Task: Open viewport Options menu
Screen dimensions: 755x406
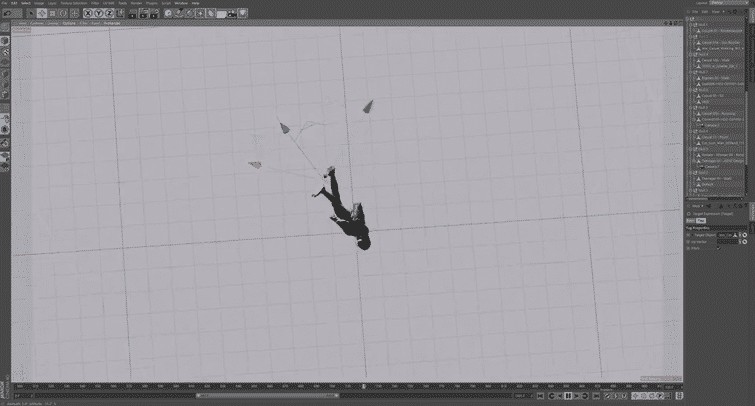Action: [x=69, y=23]
